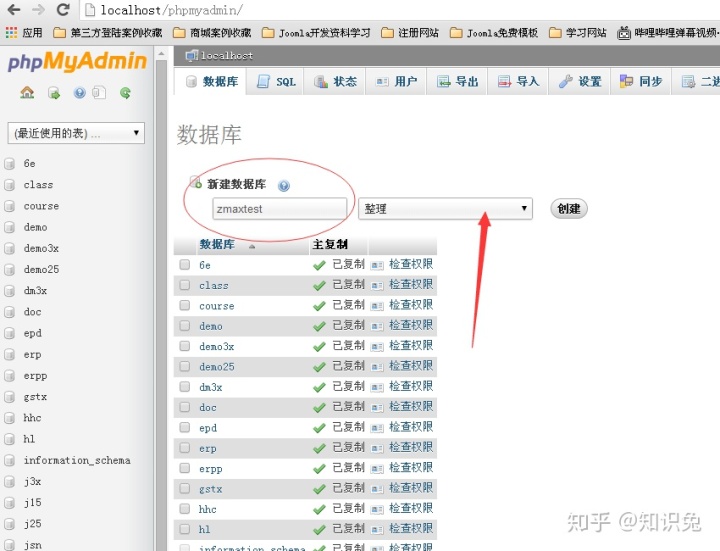This screenshot has height=551, width=720.
Task: Open the erpp database link in table
Action: point(211,469)
